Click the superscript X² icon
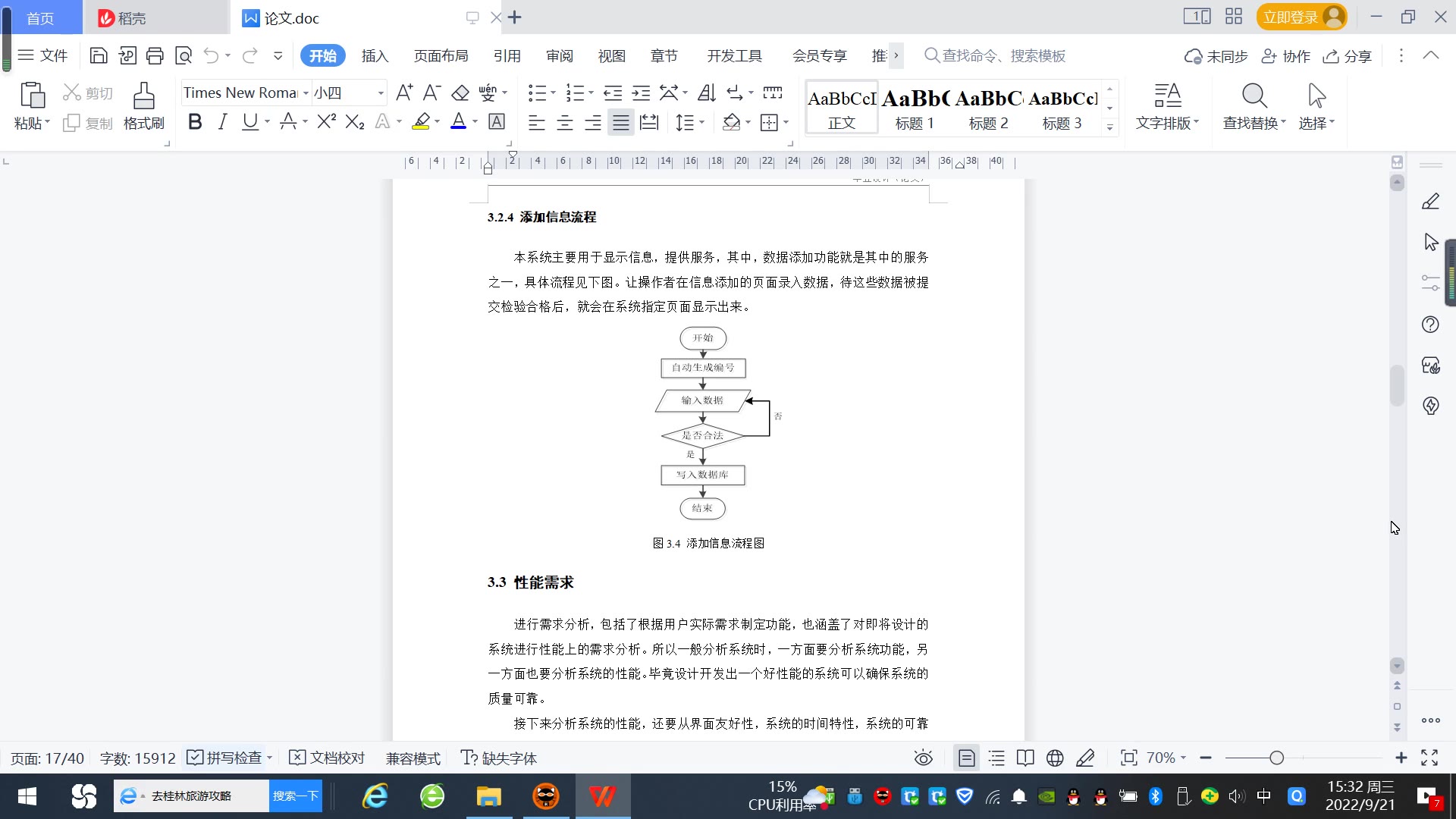The height and width of the screenshot is (819, 1456). click(x=326, y=122)
